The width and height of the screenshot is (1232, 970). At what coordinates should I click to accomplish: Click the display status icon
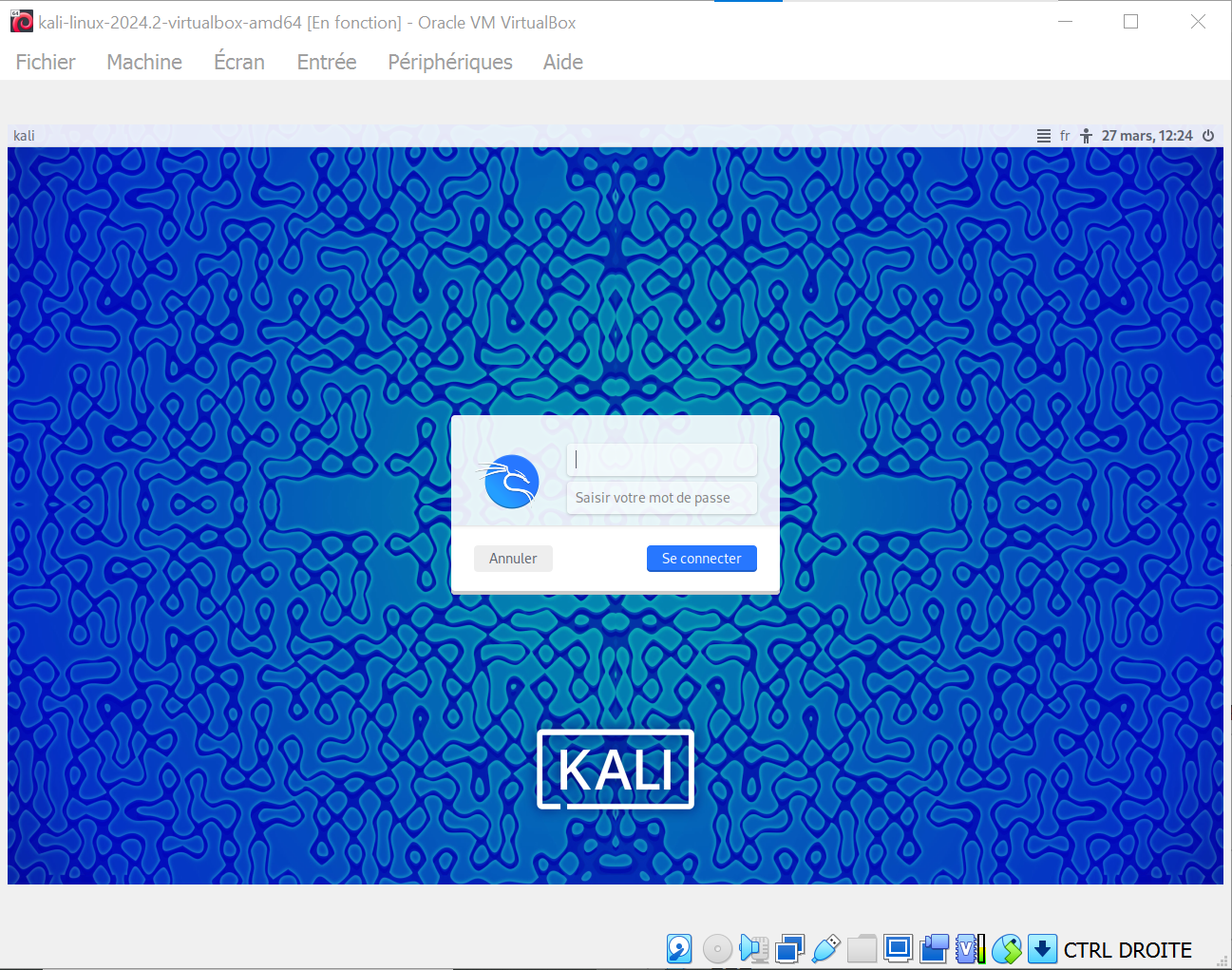tap(897, 948)
